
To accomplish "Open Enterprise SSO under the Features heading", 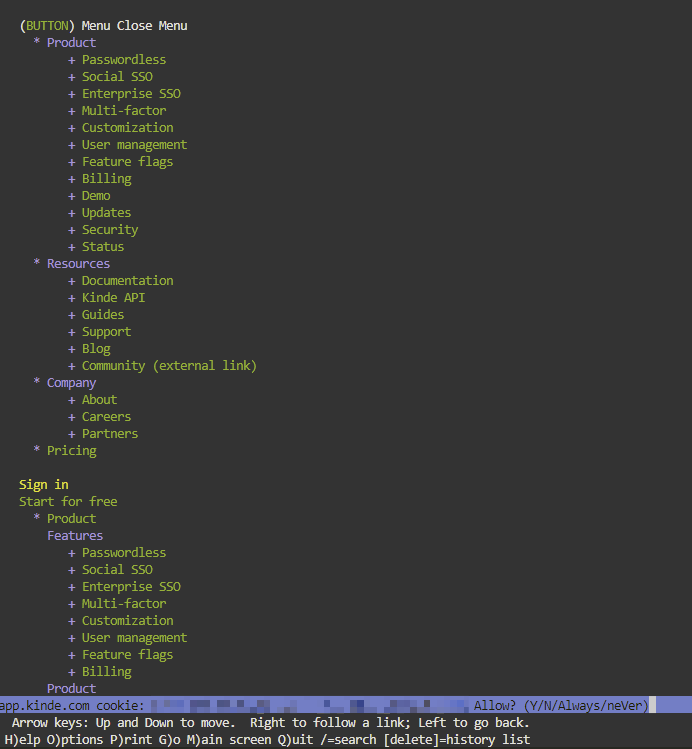I will (x=131, y=587).
